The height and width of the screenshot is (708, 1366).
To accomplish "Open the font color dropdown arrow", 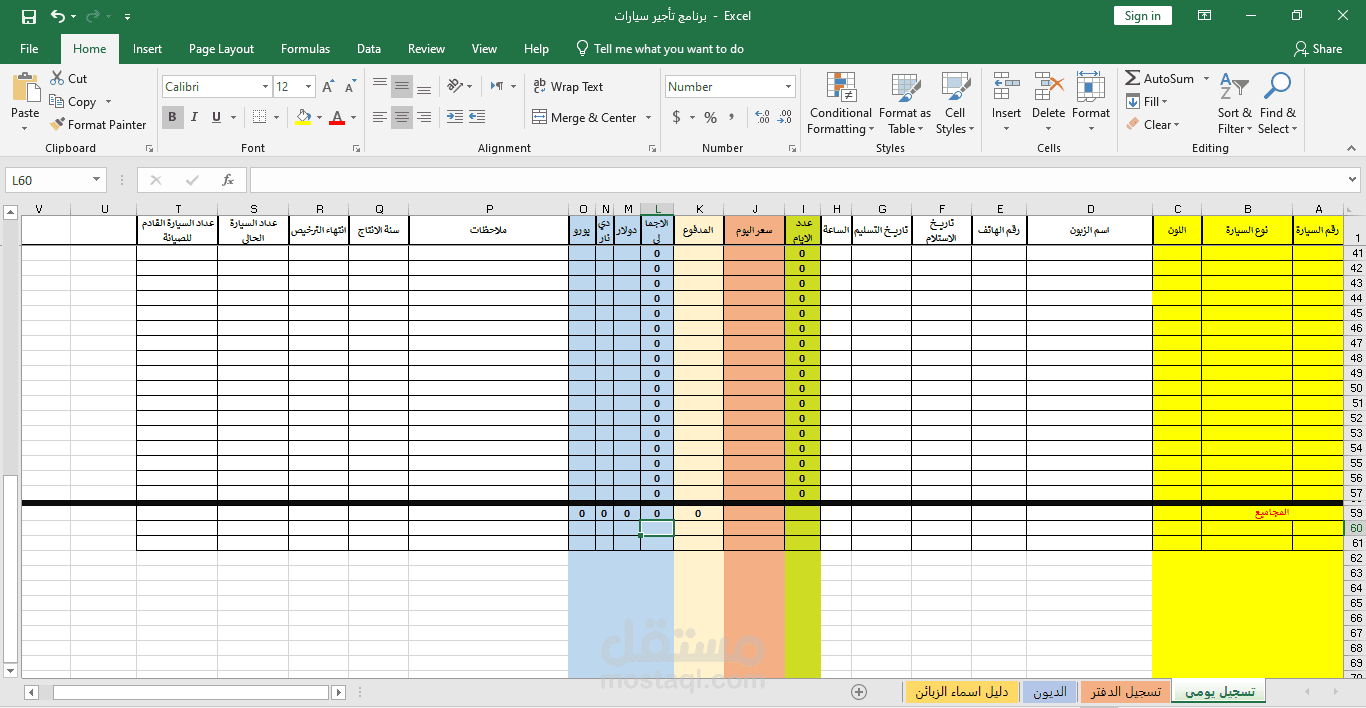I will pos(353,118).
